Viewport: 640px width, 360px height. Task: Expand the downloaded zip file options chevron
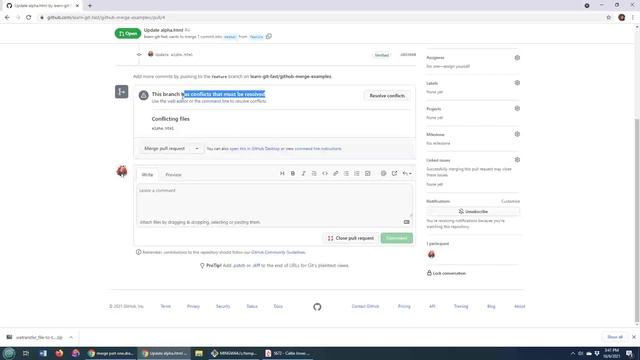[x=71, y=337]
